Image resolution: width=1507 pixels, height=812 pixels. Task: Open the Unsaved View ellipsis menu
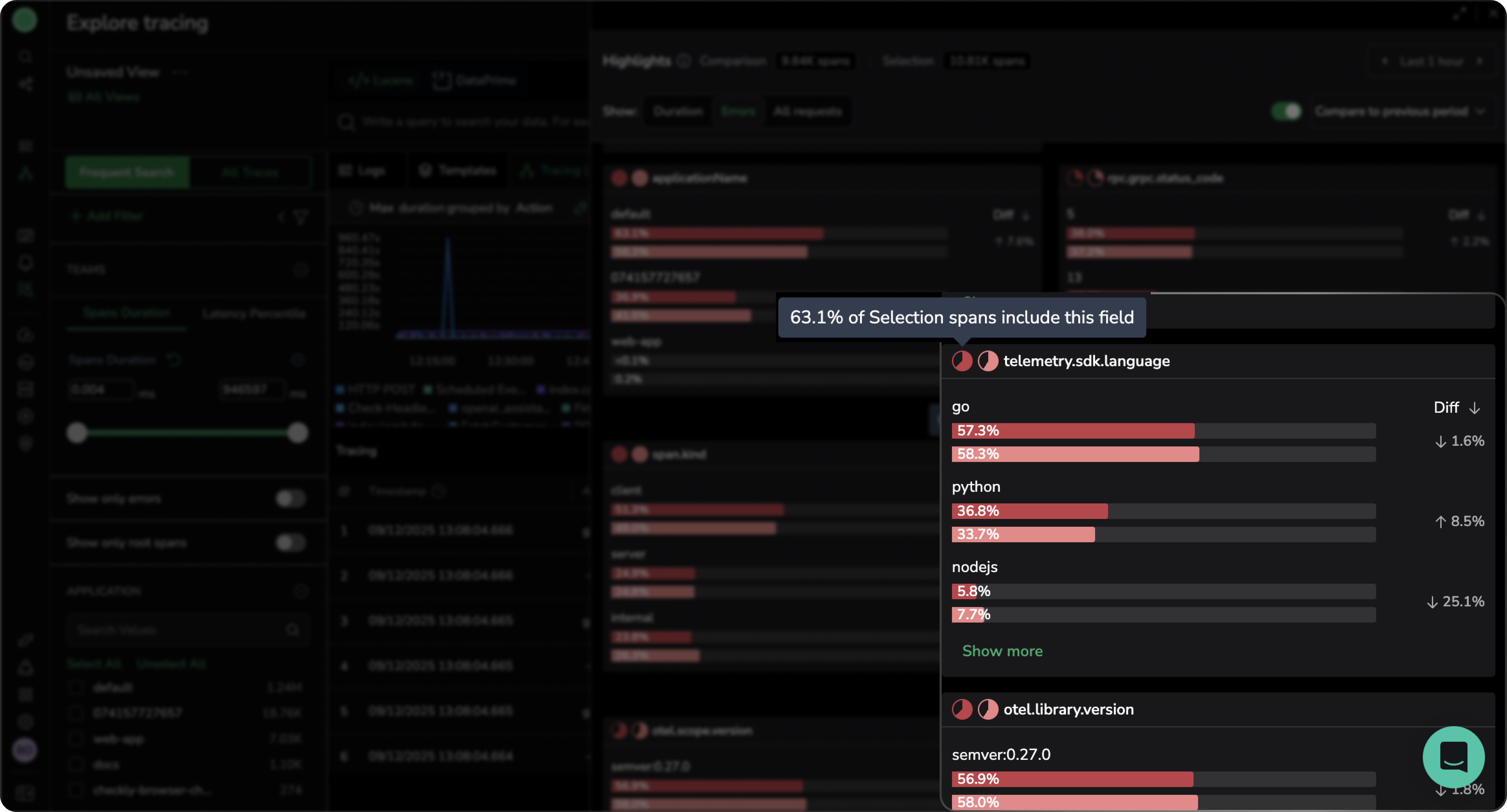[180, 72]
